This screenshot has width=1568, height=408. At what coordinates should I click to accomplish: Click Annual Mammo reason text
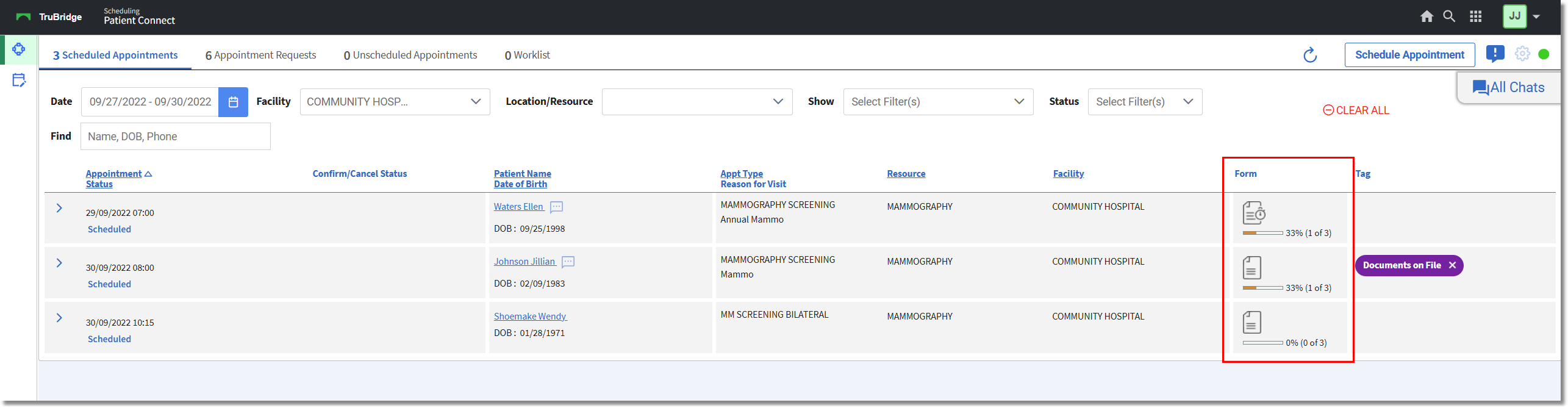click(x=751, y=220)
